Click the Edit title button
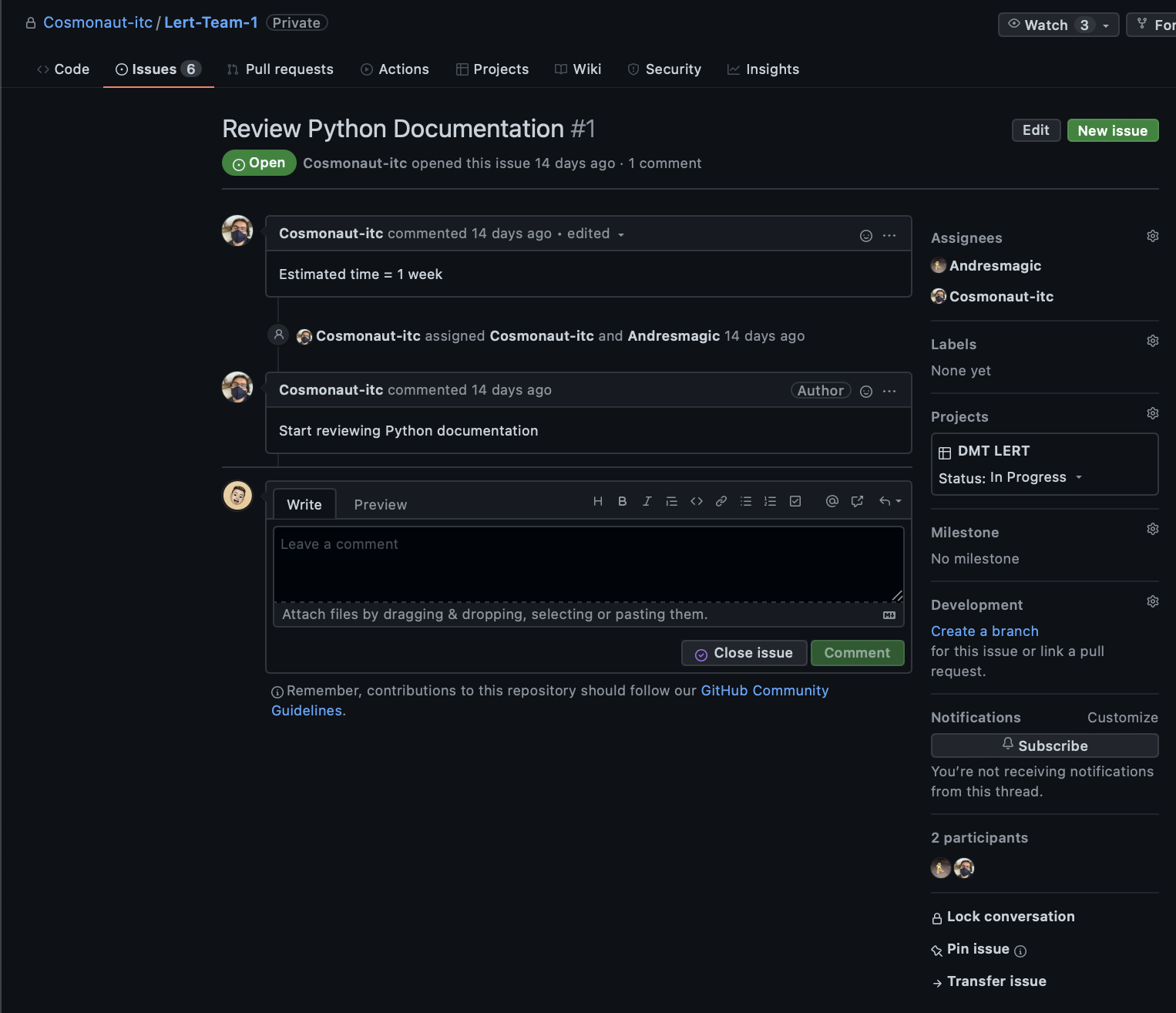1176x1013 pixels. click(1036, 130)
